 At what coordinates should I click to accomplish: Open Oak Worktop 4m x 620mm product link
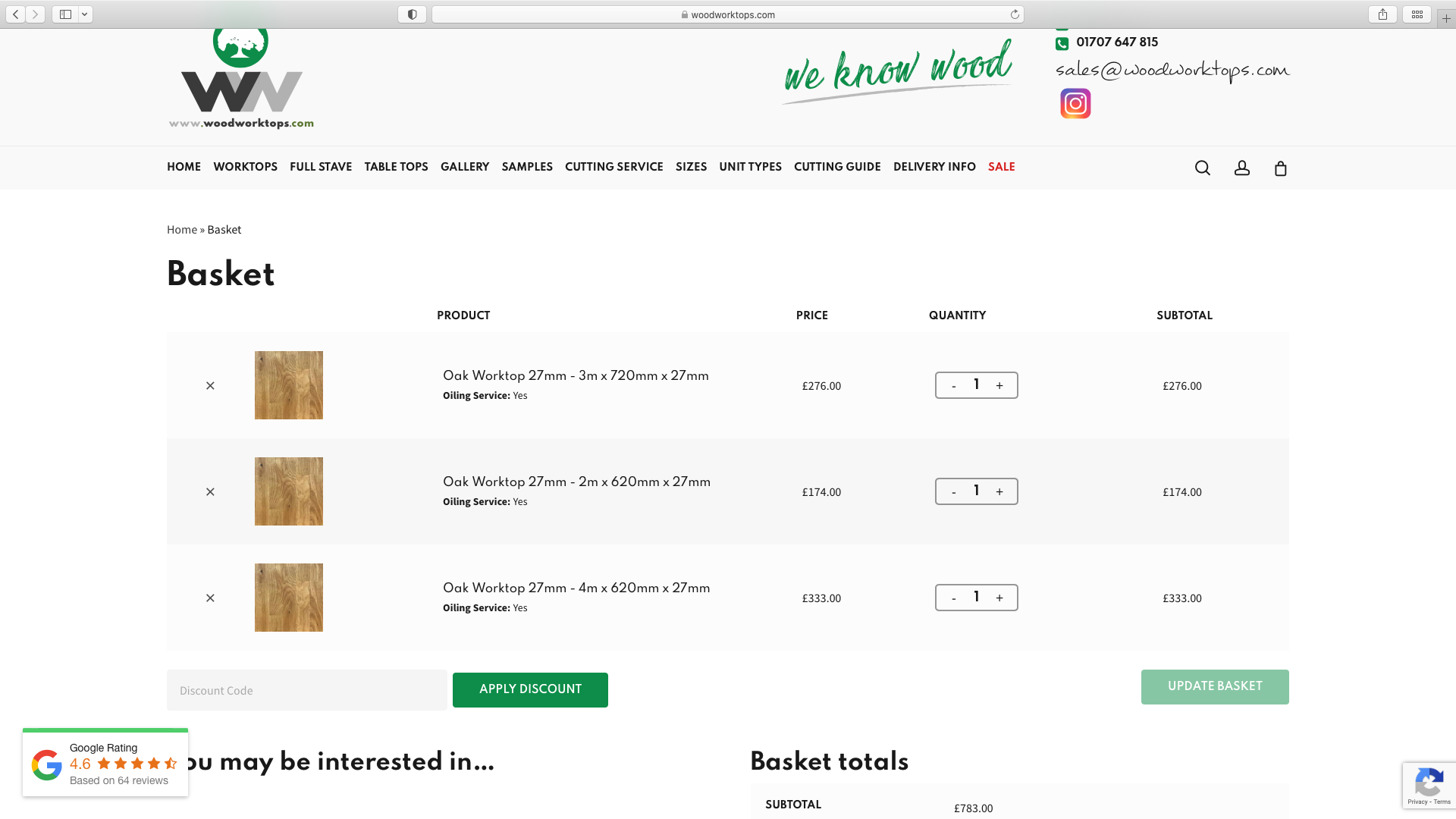pos(576,588)
